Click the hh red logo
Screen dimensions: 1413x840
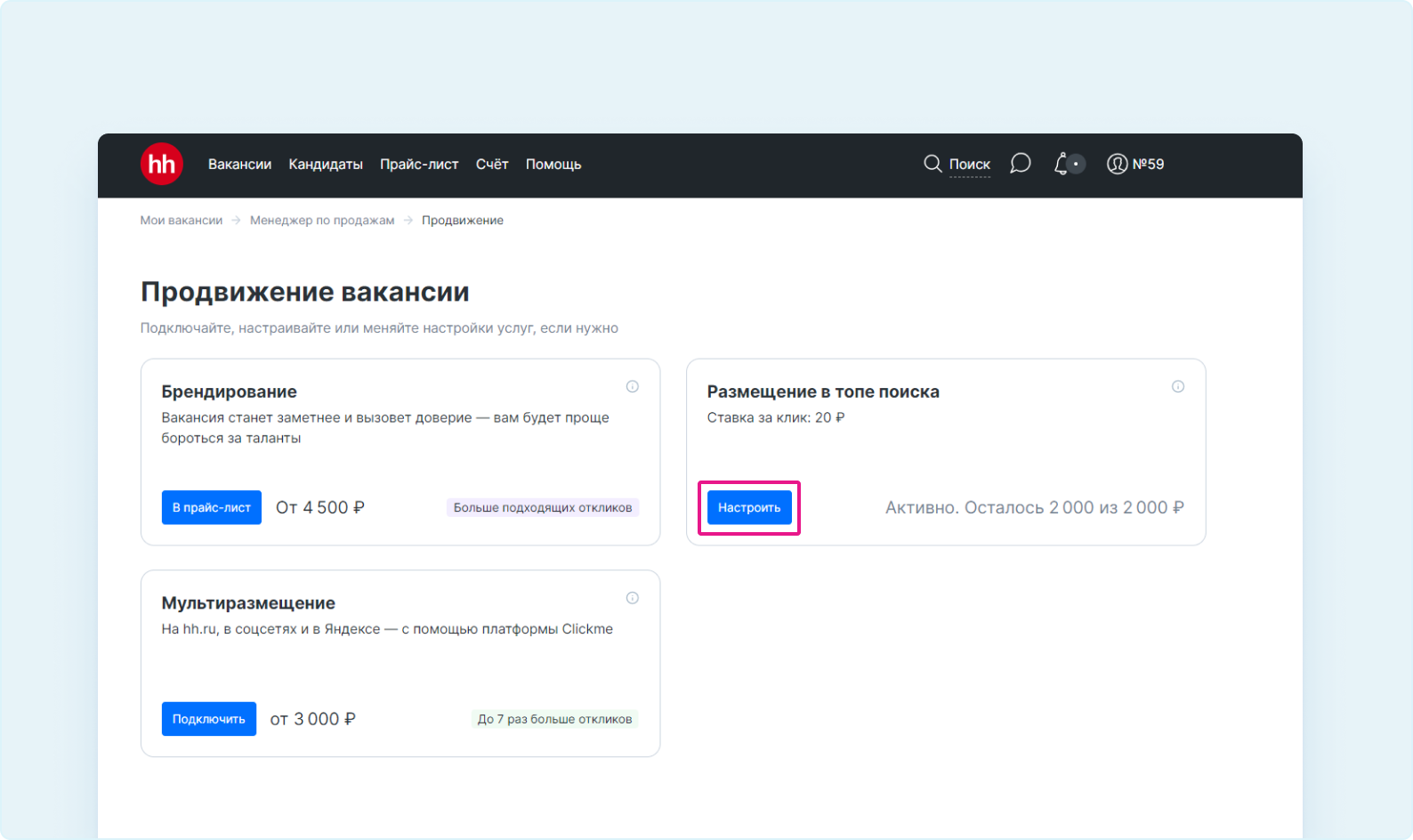[x=162, y=164]
